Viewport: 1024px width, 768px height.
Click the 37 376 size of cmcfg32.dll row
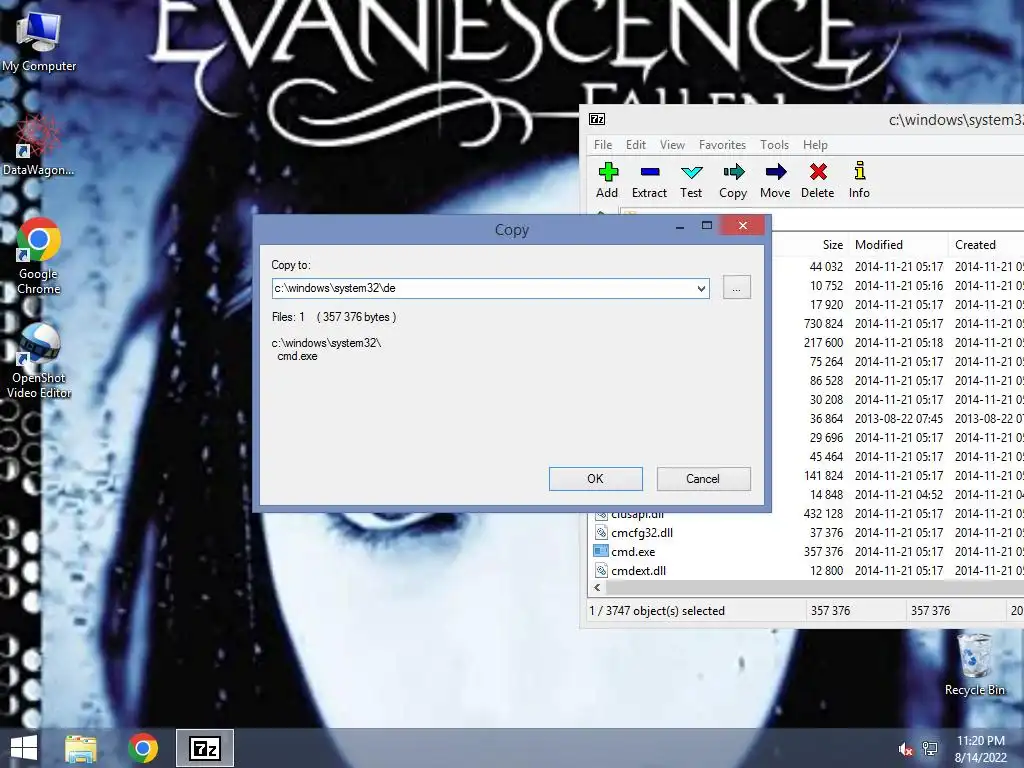point(826,533)
